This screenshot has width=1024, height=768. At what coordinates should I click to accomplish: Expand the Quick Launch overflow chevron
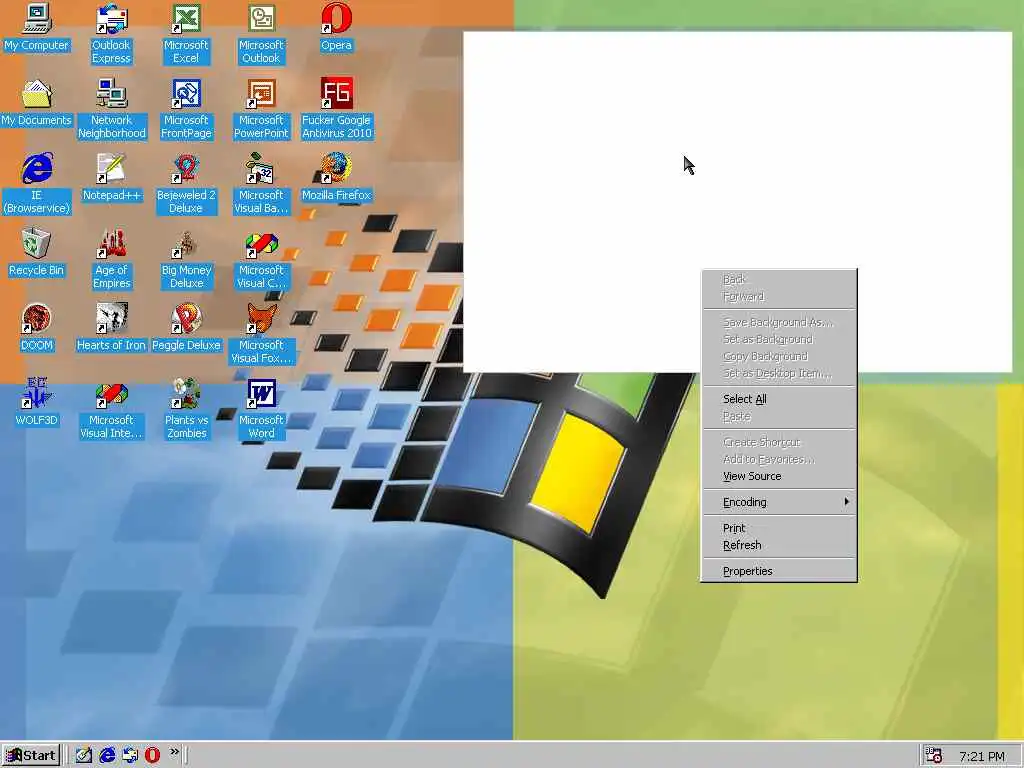coord(174,752)
